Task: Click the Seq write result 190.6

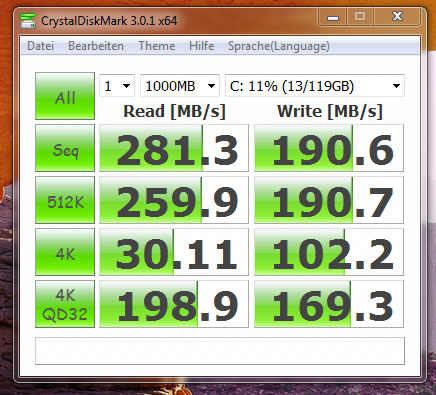Action: click(329, 148)
